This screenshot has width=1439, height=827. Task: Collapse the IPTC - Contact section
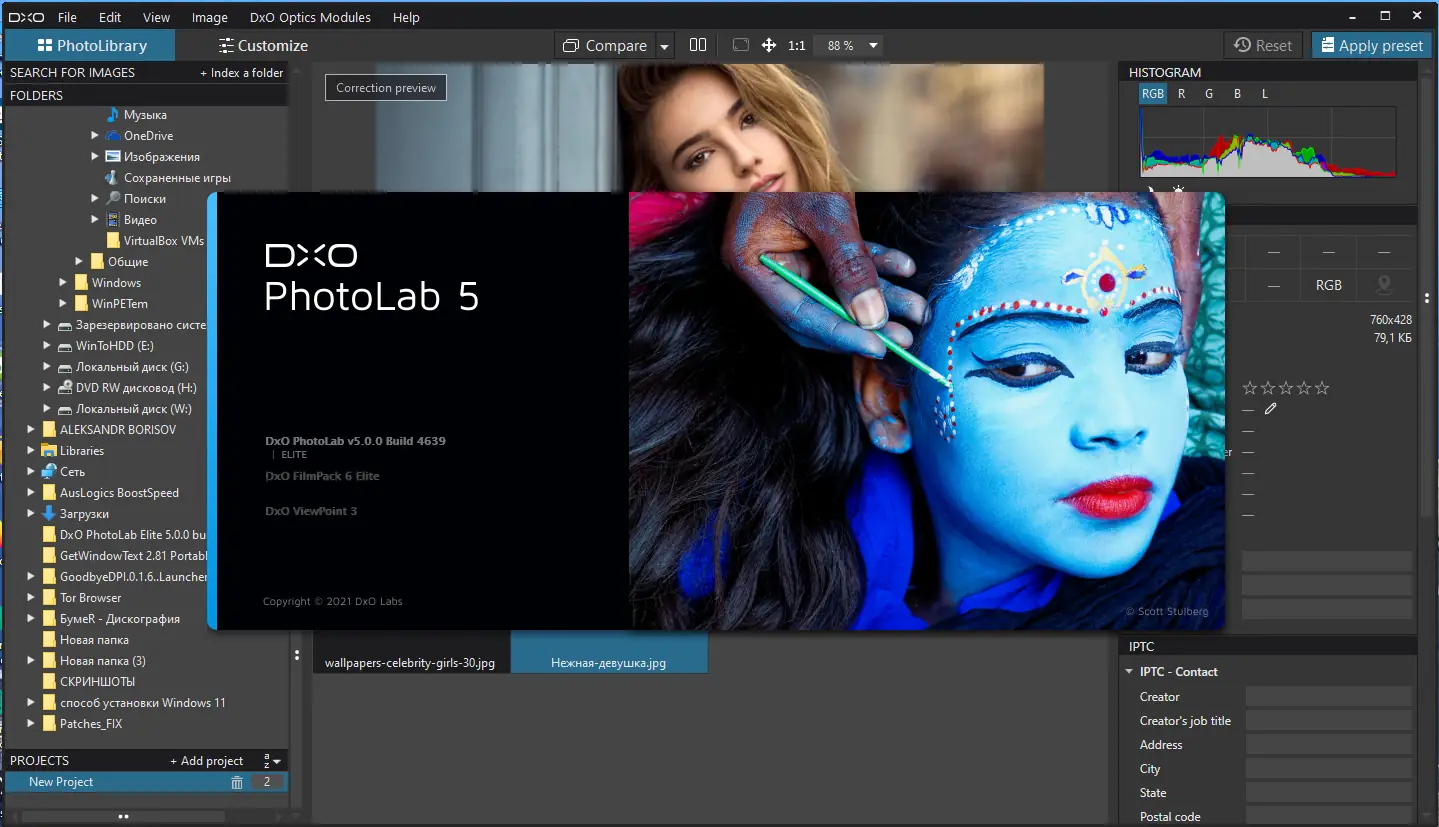coord(1129,671)
